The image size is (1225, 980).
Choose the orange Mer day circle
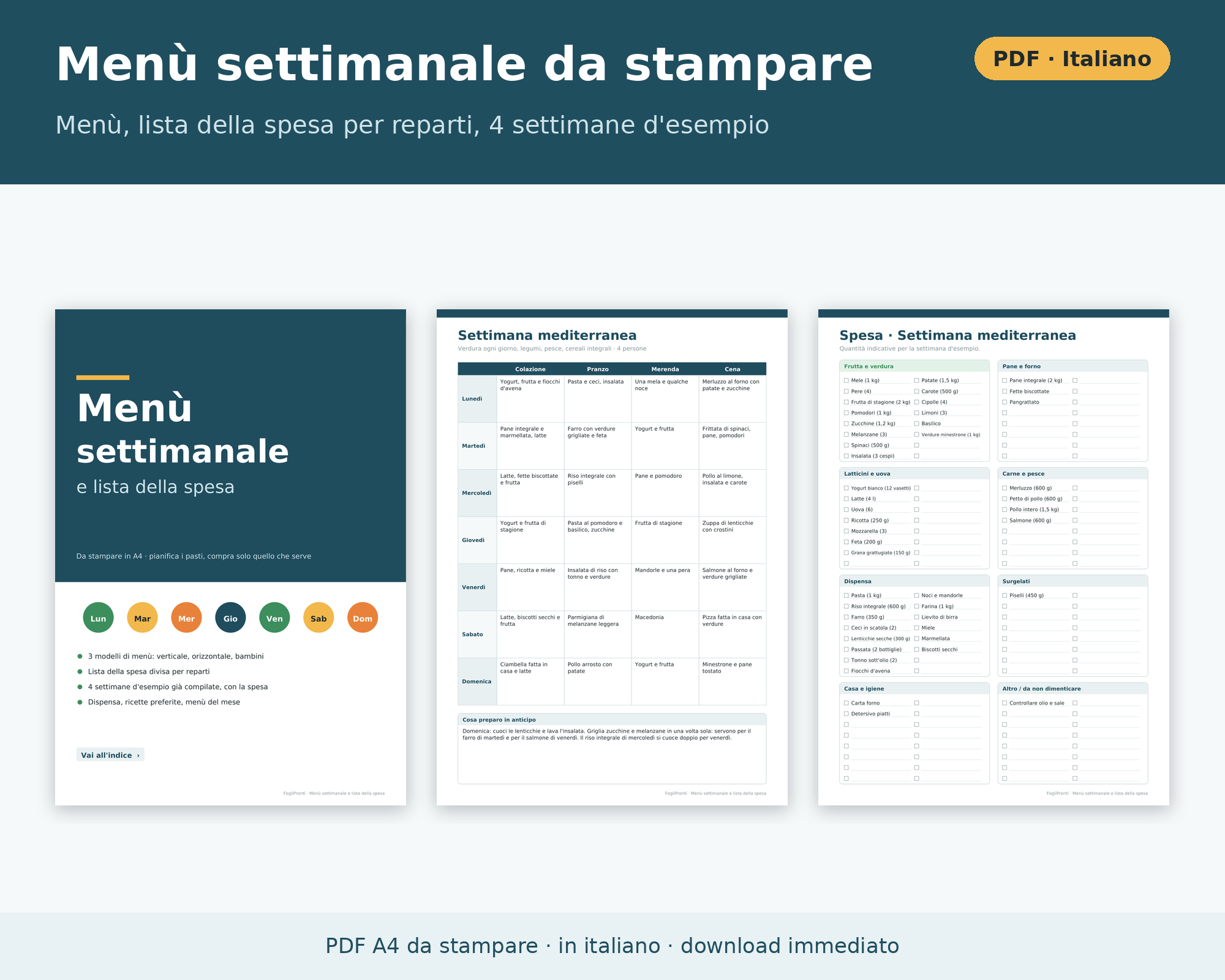(x=187, y=617)
